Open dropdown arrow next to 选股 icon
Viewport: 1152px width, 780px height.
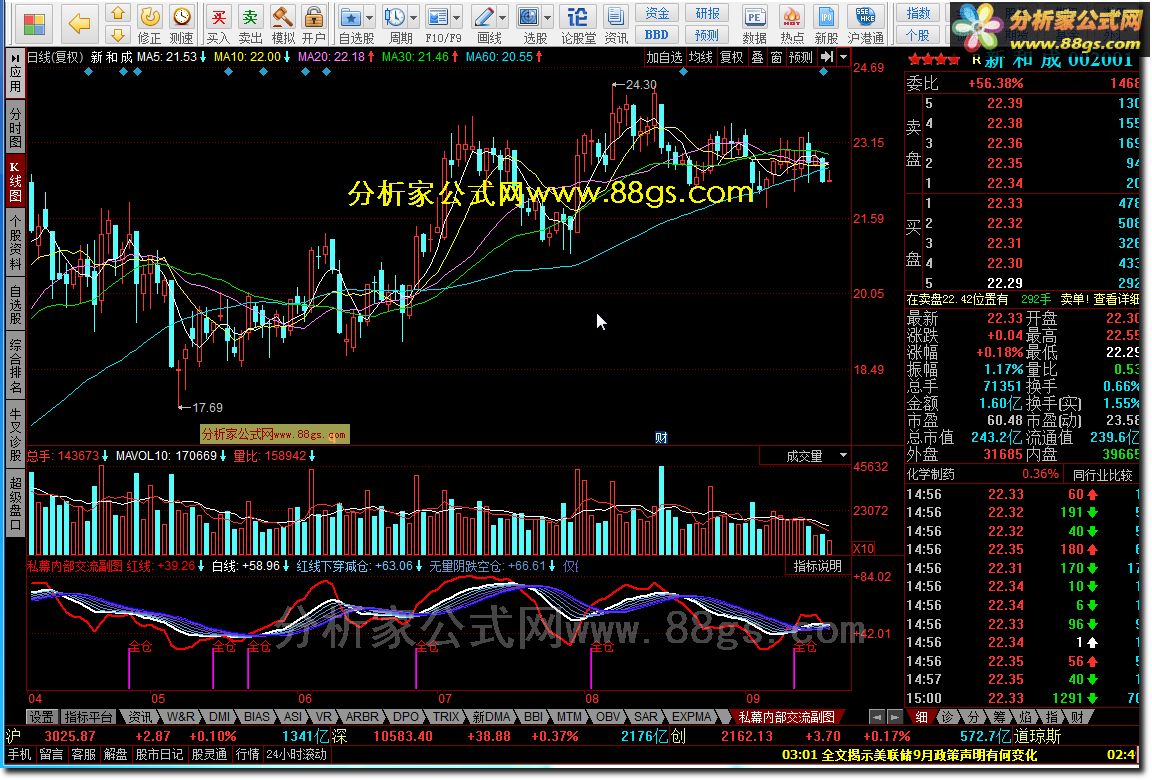pos(547,17)
